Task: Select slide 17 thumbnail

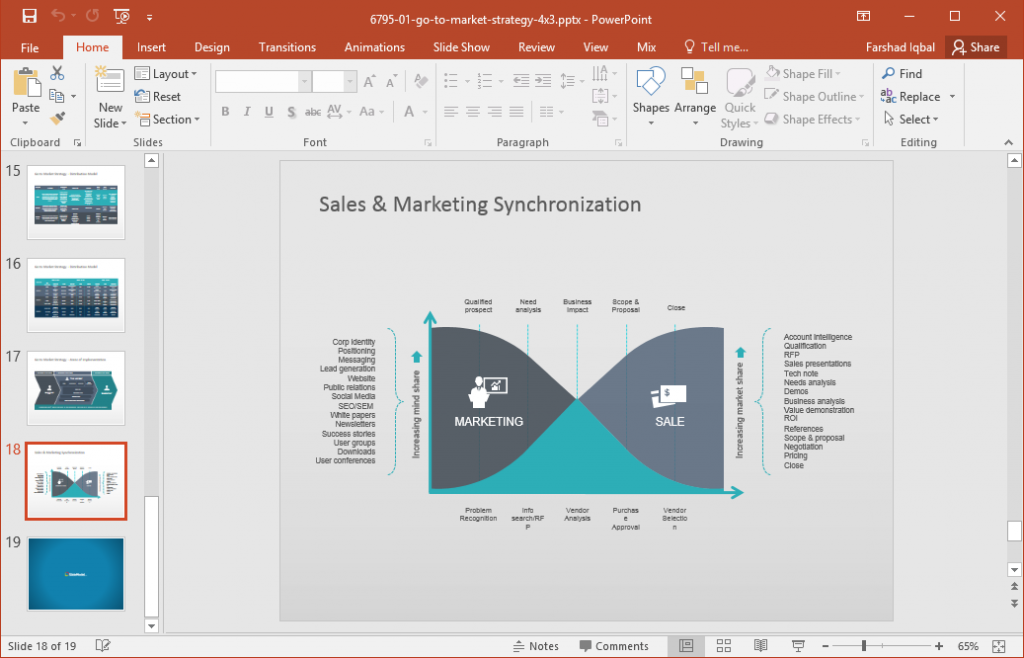Action: 75,388
